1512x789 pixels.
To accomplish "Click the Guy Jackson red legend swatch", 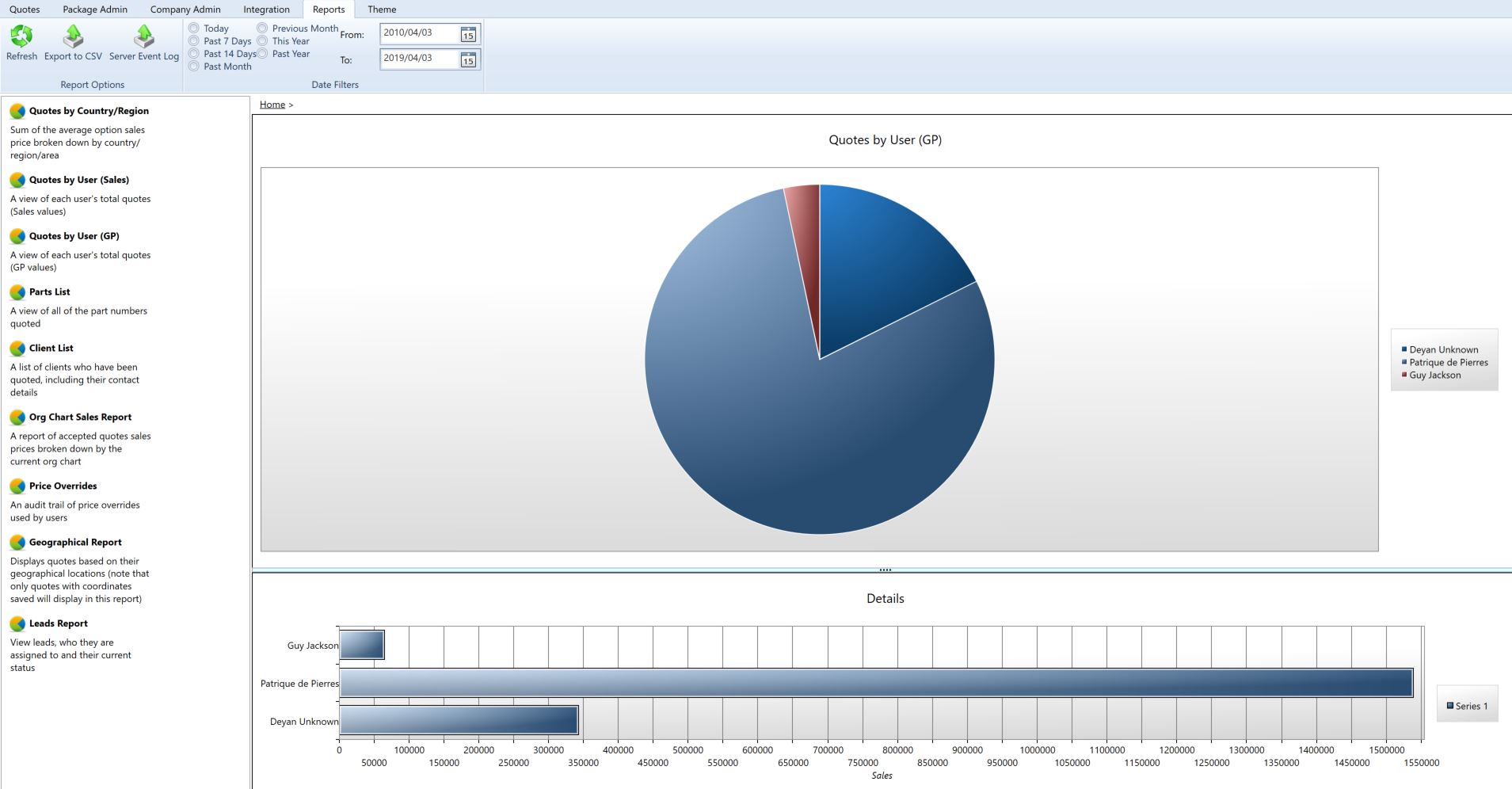I will point(1404,375).
